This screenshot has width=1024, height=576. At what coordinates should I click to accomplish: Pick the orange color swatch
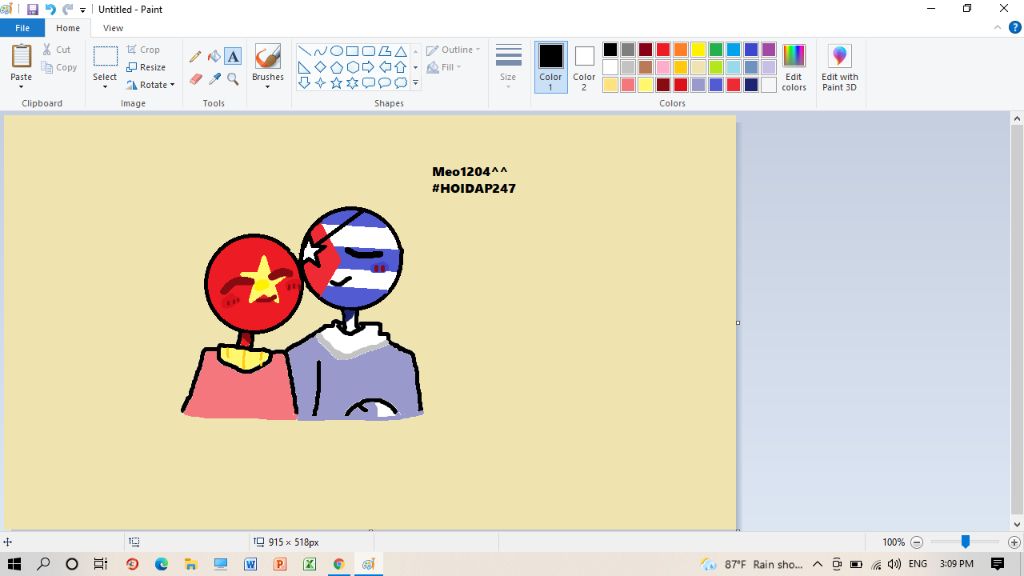(680, 50)
